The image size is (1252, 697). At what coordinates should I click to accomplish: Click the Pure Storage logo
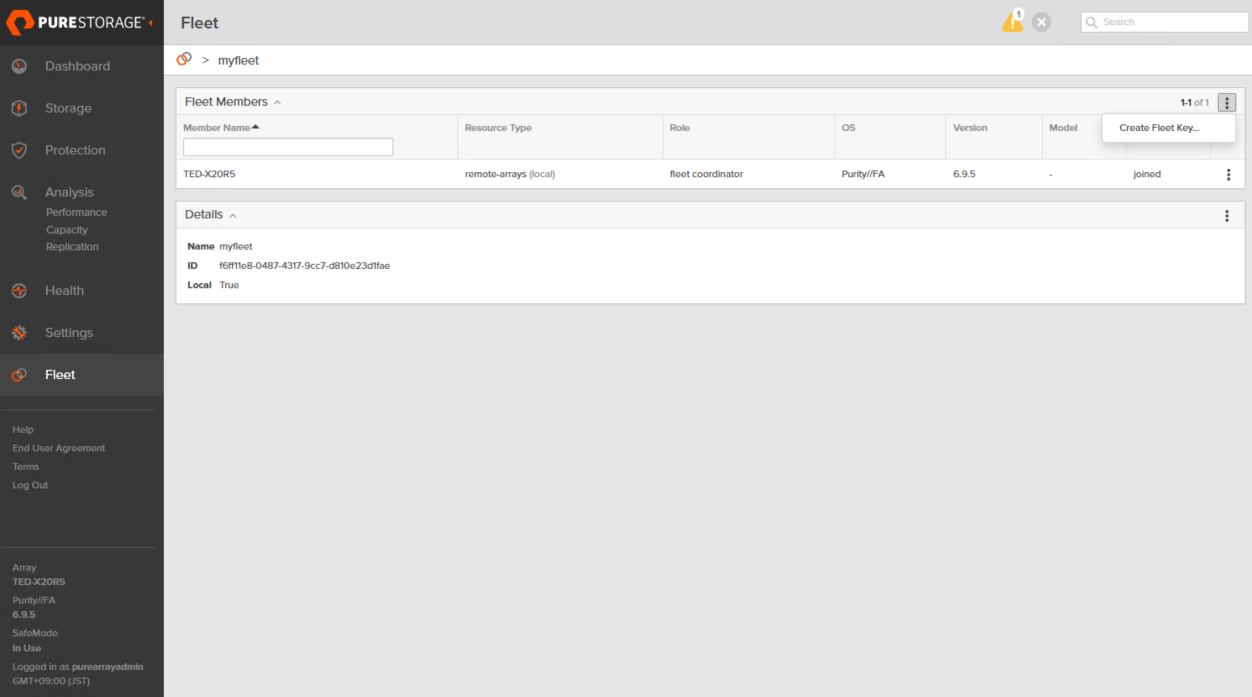[x=76, y=22]
